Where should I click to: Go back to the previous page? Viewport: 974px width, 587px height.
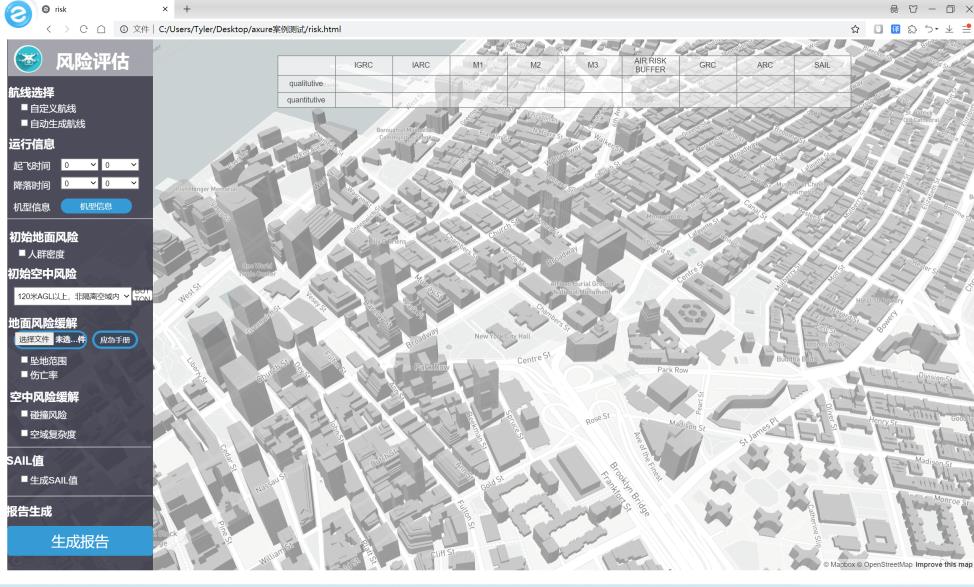tap(49, 29)
